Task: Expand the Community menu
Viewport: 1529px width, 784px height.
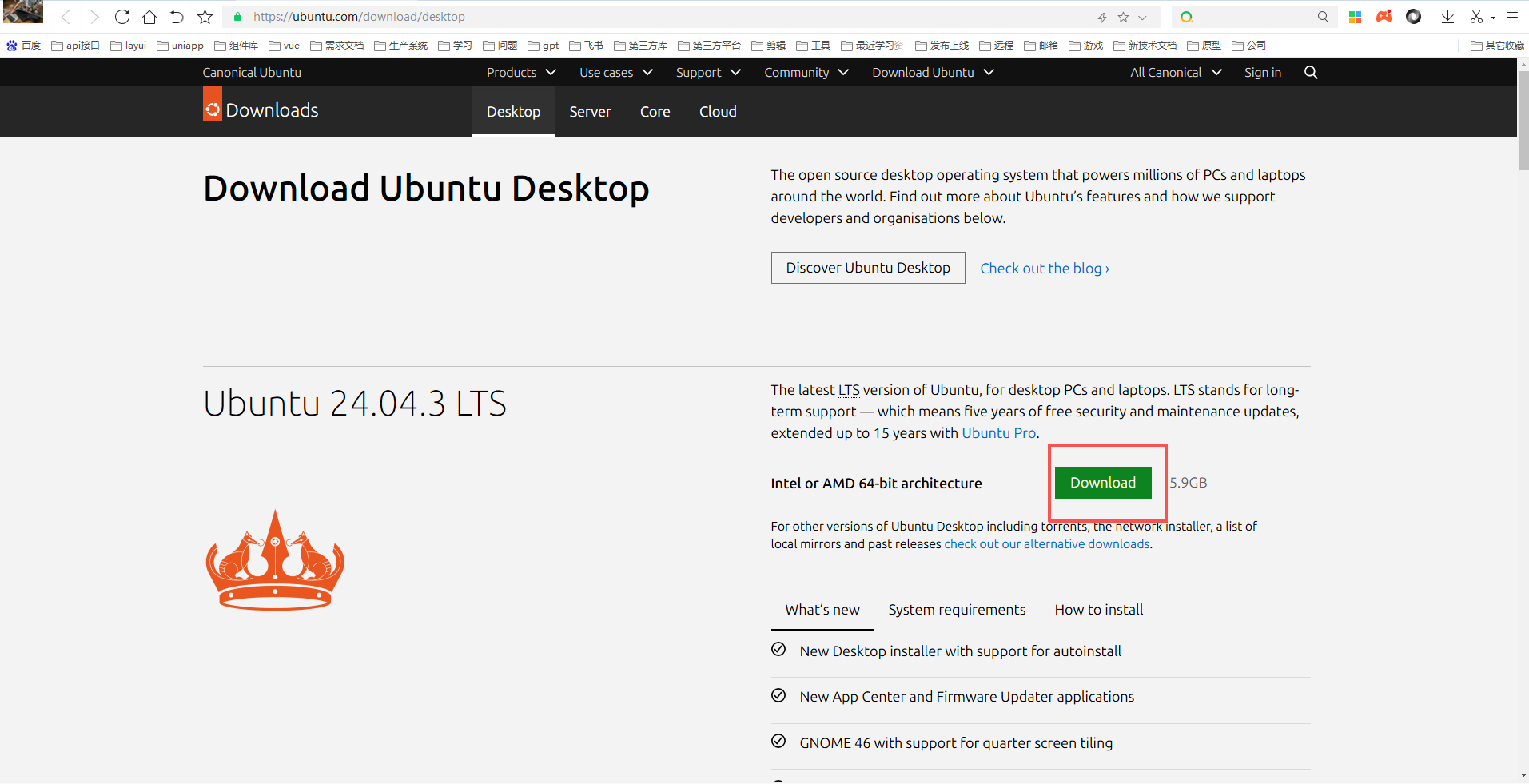Action: [x=806, y=72]
